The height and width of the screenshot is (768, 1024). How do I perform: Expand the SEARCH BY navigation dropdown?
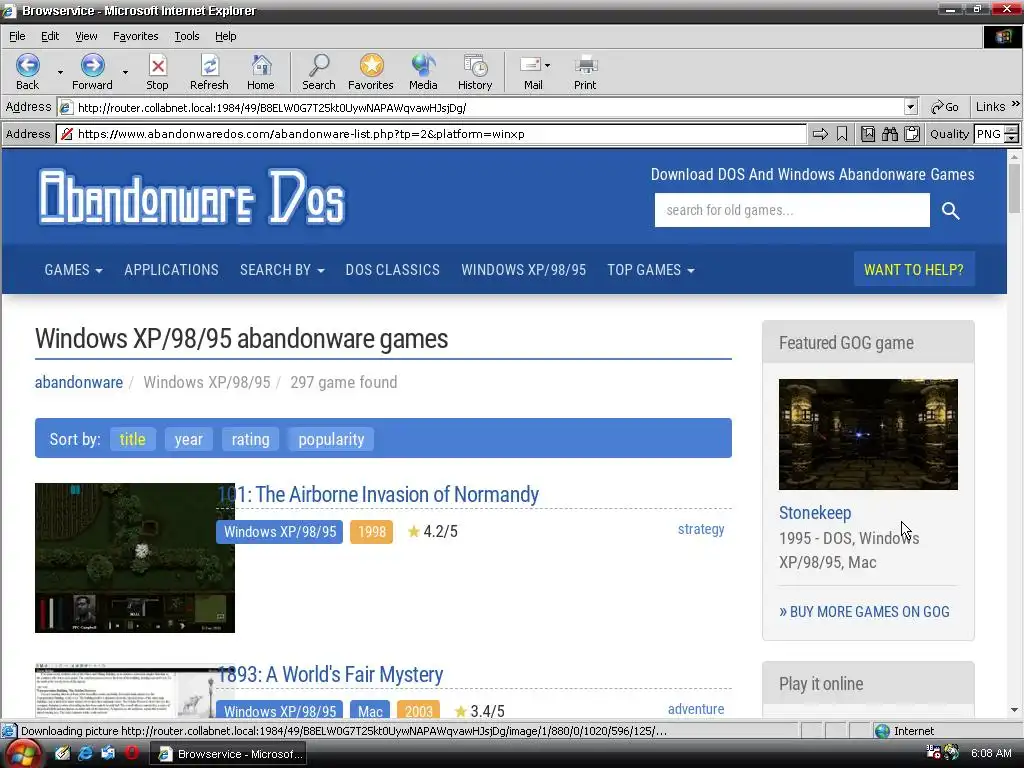point(282,270)
